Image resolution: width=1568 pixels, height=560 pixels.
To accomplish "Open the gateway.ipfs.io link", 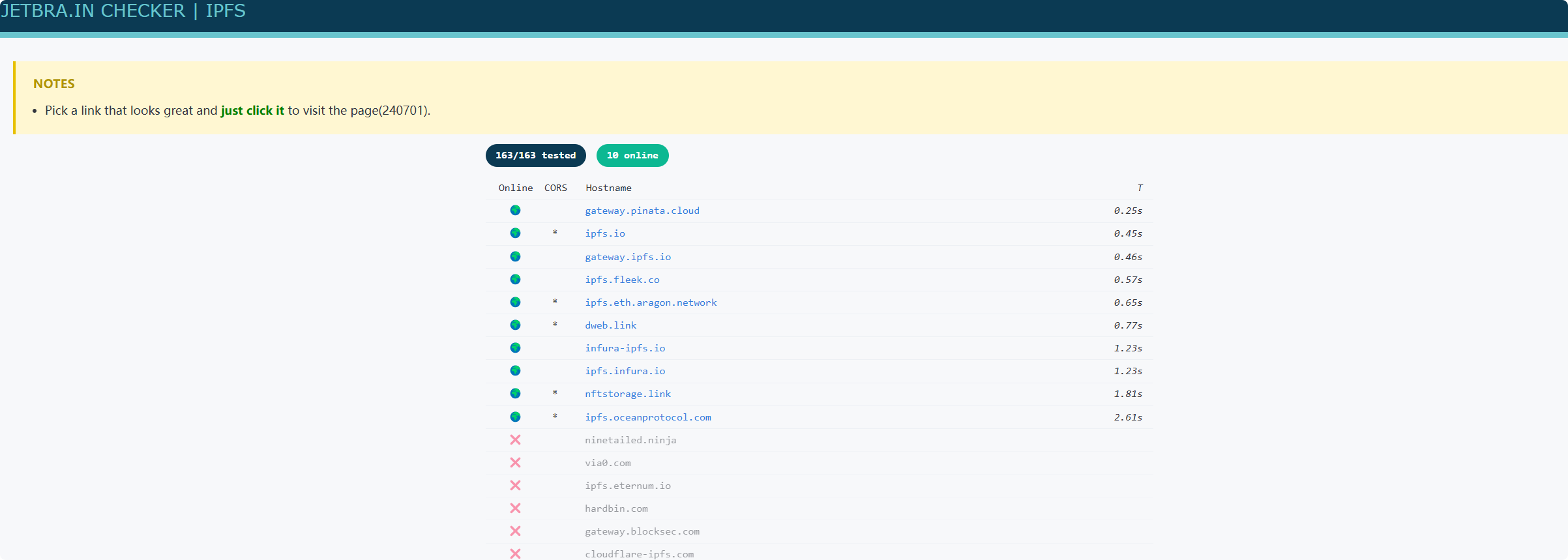I will [628, 257].
